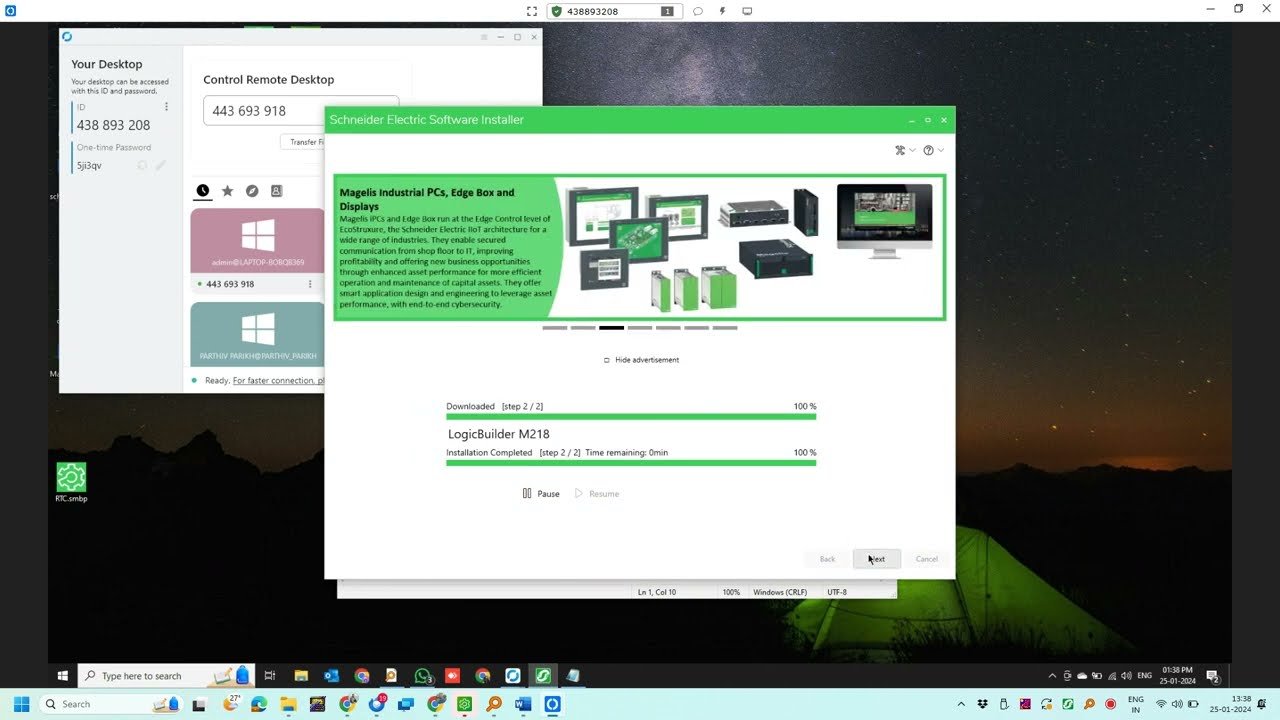Show hidden icons in the remote system tray

click(x=1051, y=676)
